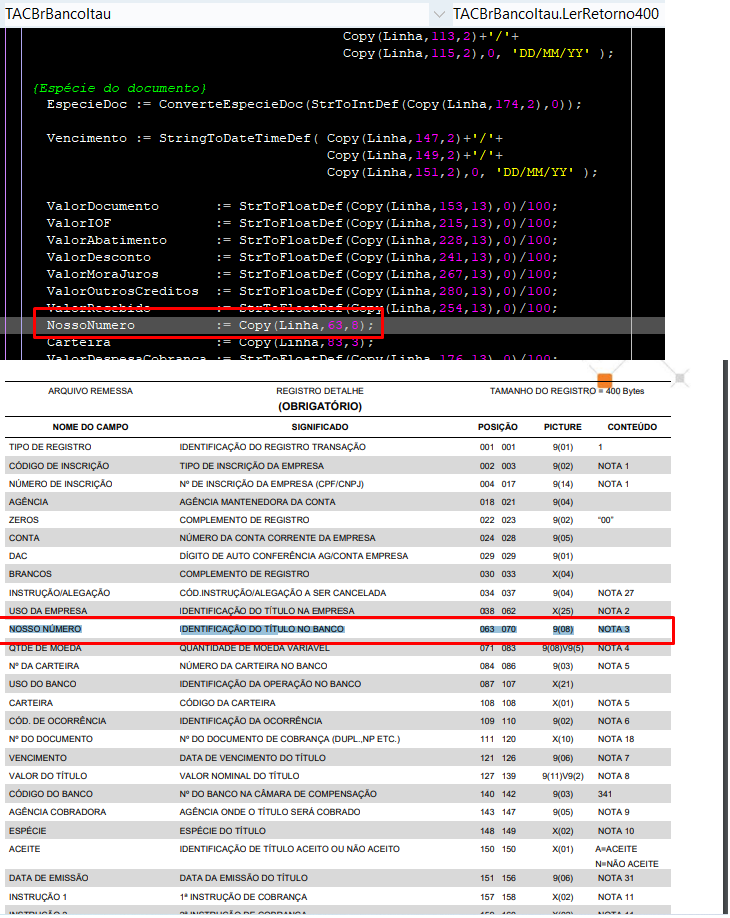The height and width of the screenshot is (918, 730).
Task: Click the NOME DO CAMPO column header
Action: click(90, 427)
